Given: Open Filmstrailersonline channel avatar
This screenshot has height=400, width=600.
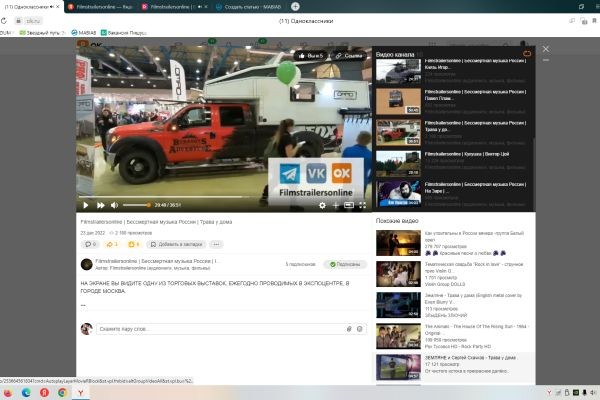Looking at the screenshot, I should pos(86,264).
